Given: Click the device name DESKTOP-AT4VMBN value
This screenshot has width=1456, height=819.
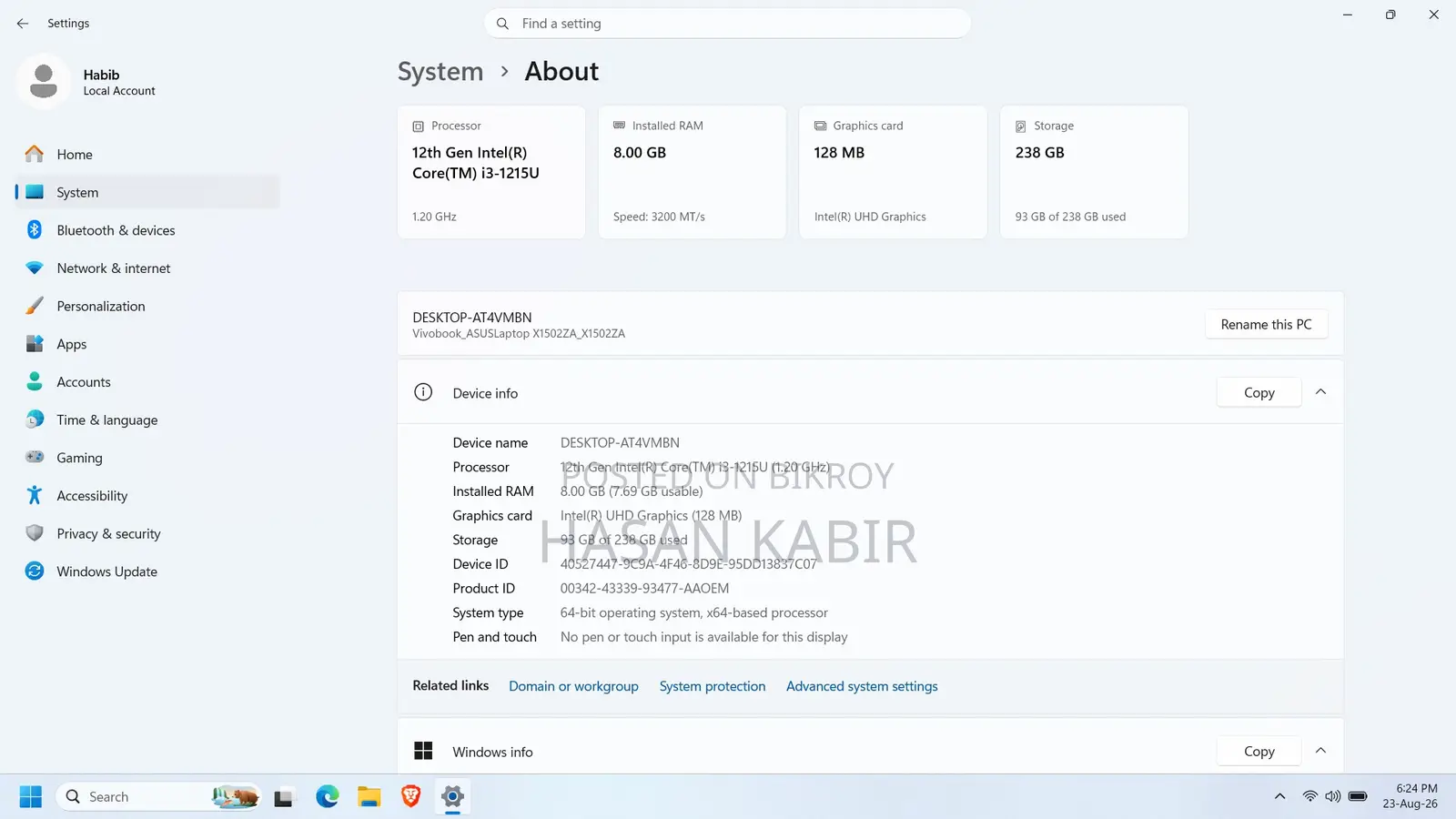Looking at the screenshot, I should pyautogui.click(x=620, y=443).
